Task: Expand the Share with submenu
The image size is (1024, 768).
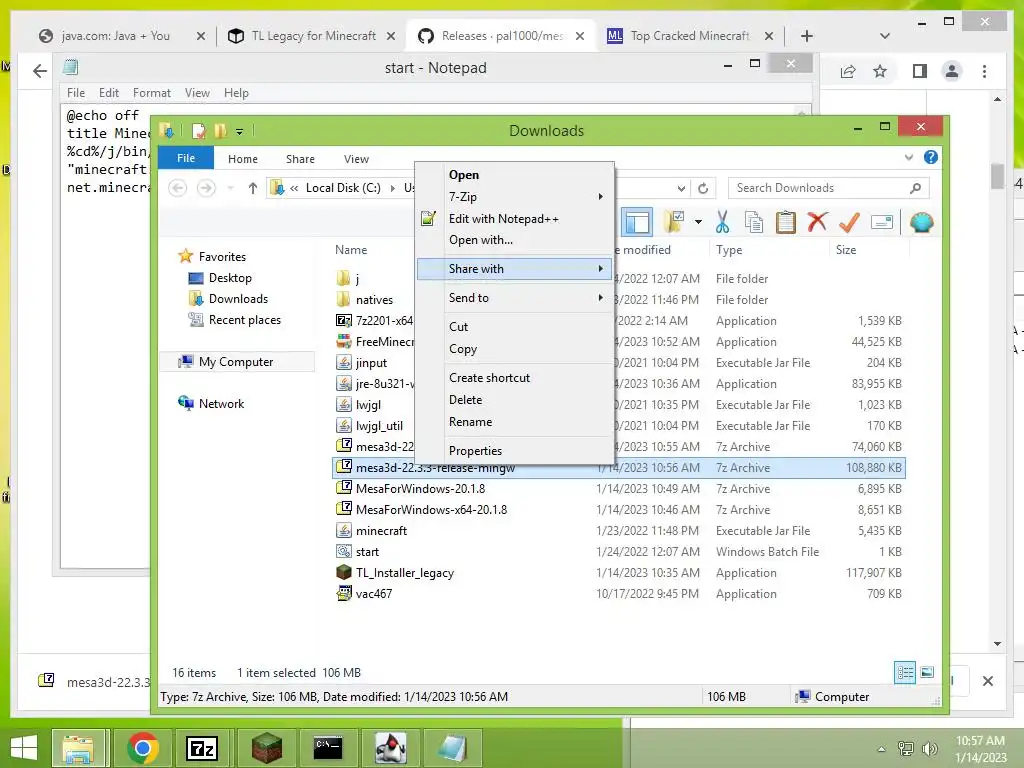Action: [515, 268]
